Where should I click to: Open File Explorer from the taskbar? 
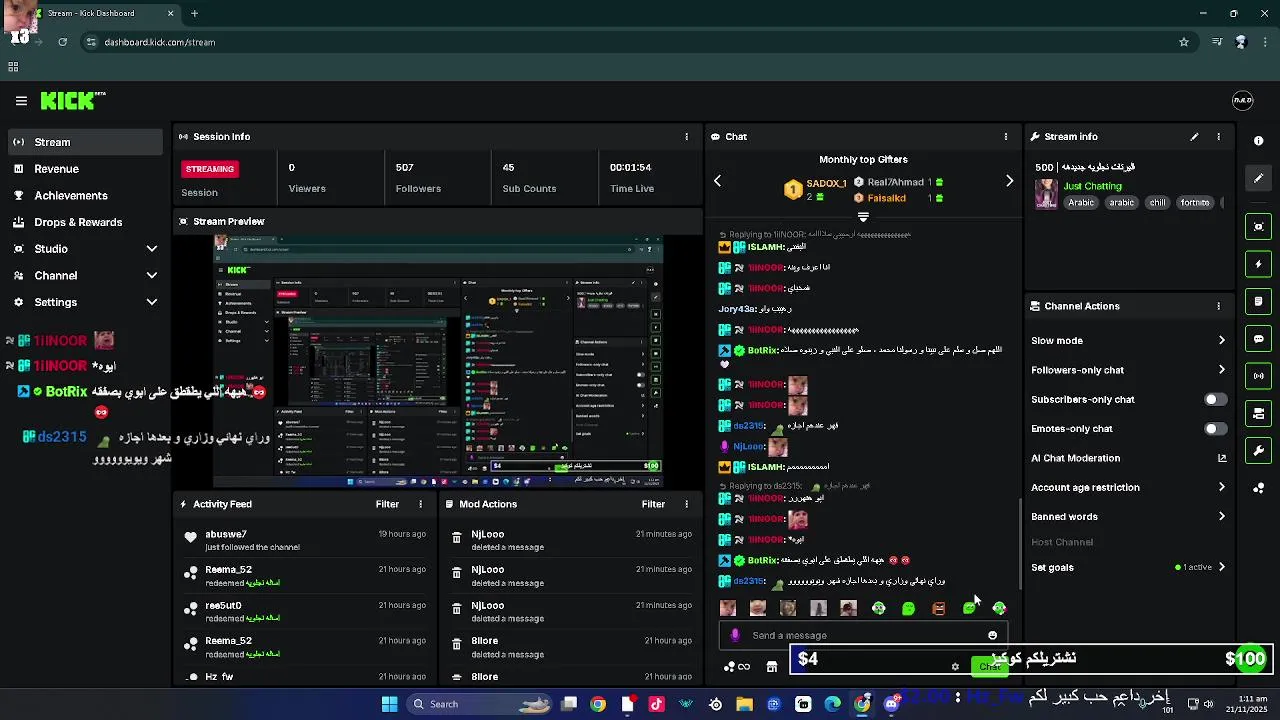click(x=745, y=704)
